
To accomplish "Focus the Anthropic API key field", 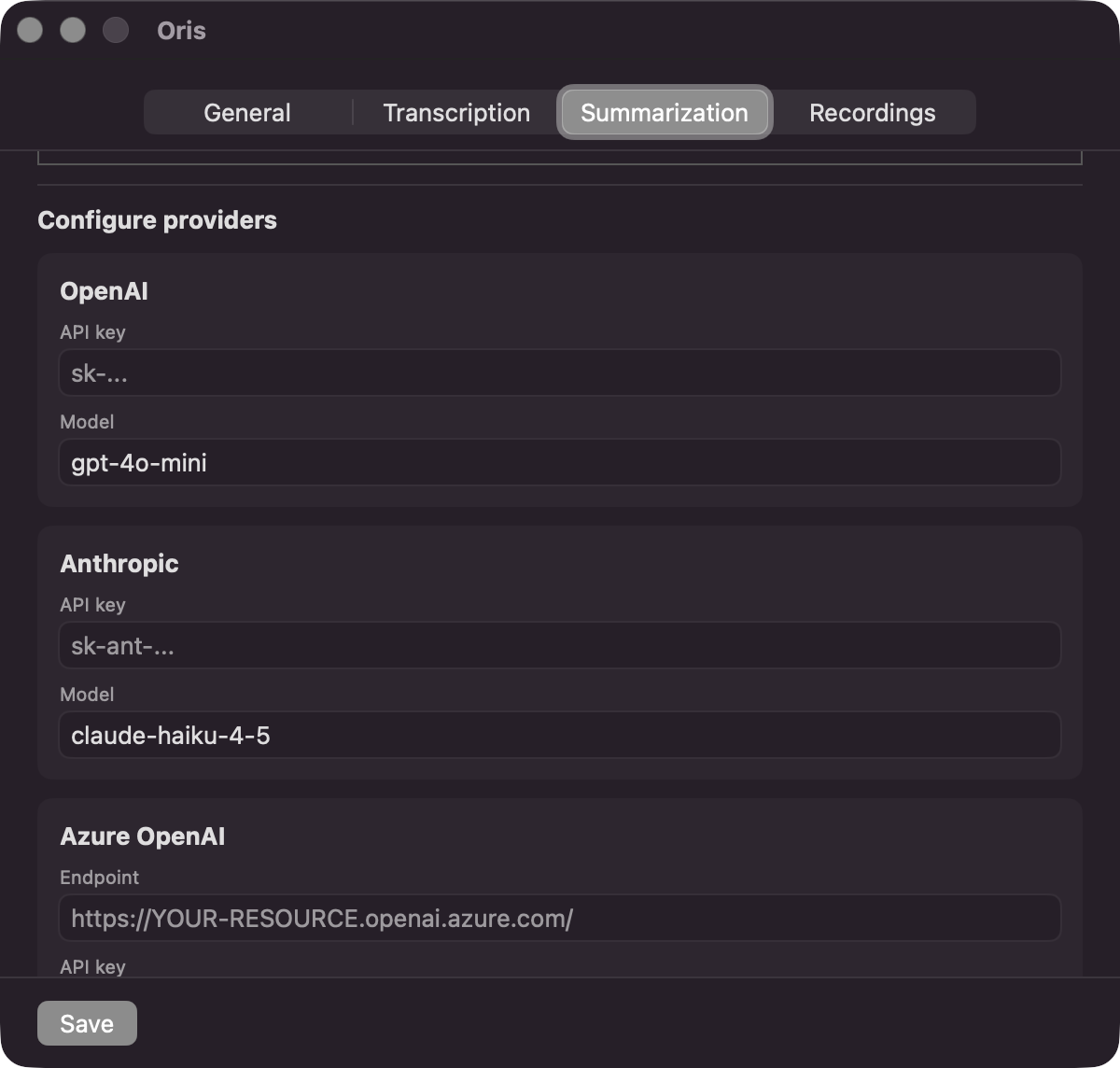I will 560,645.
